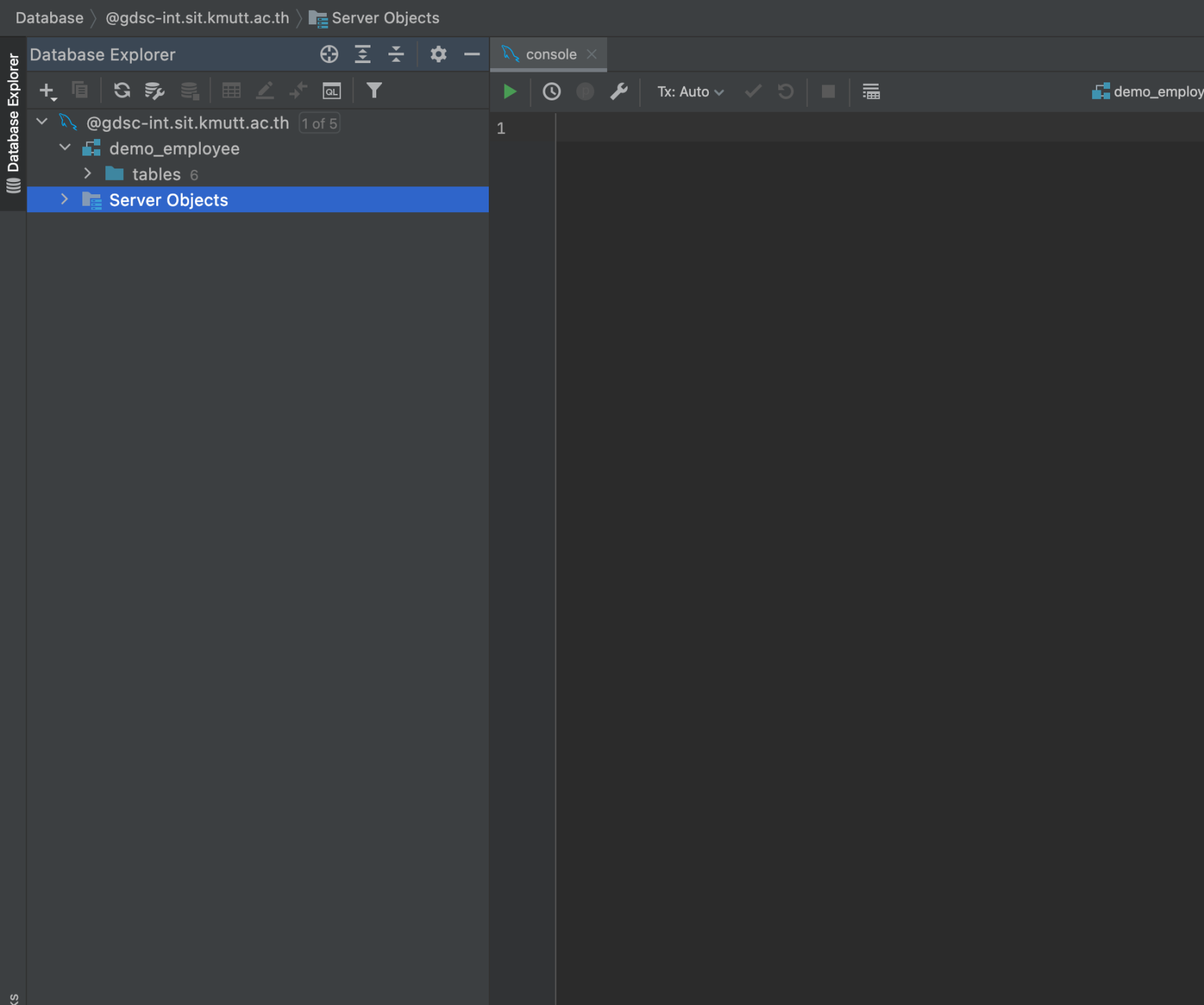Open the table editor icon

231,90
